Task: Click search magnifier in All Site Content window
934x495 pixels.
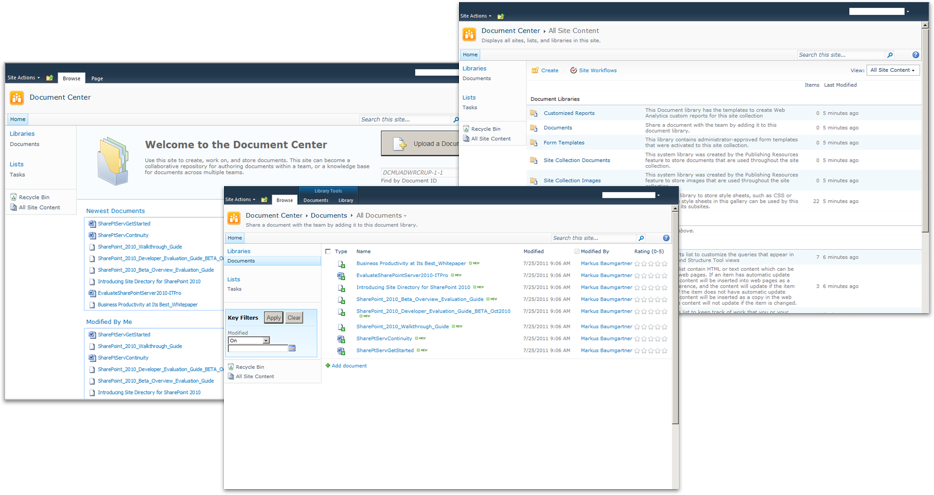Action: pos(890,55)
